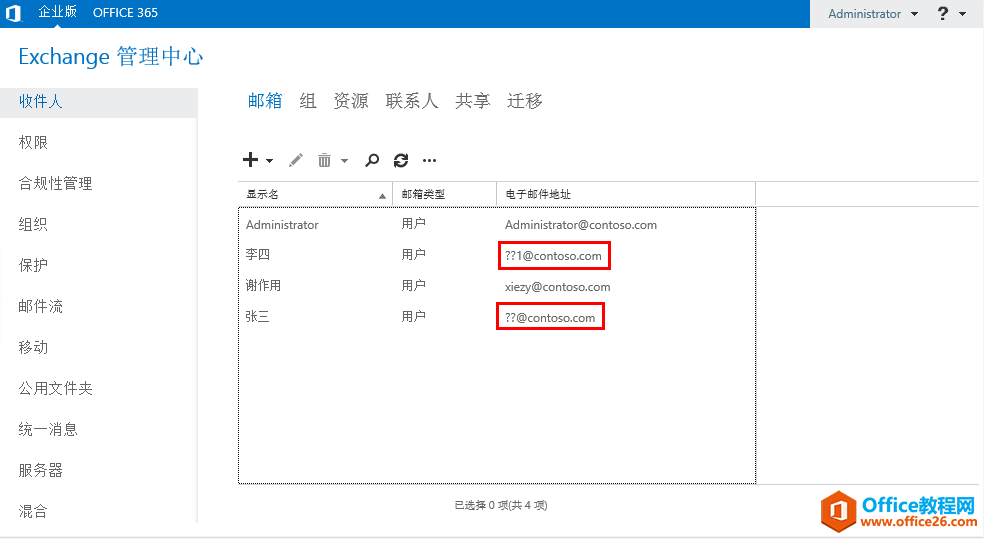Click the OFFICE 365 link in header
Image resolution: width=984 pixels, height=539 pixels.
tap(125, 14)
